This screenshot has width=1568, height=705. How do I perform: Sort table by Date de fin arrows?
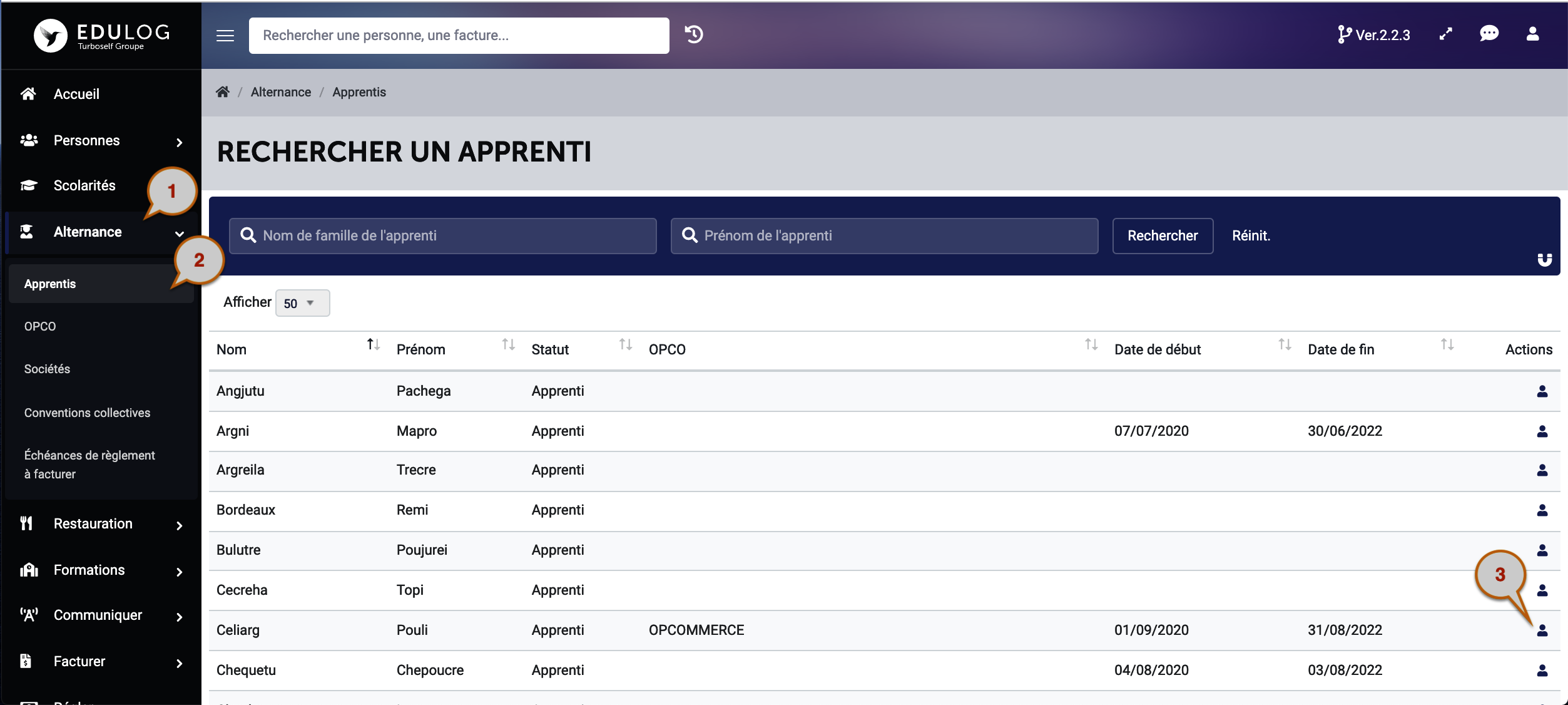1447,344
